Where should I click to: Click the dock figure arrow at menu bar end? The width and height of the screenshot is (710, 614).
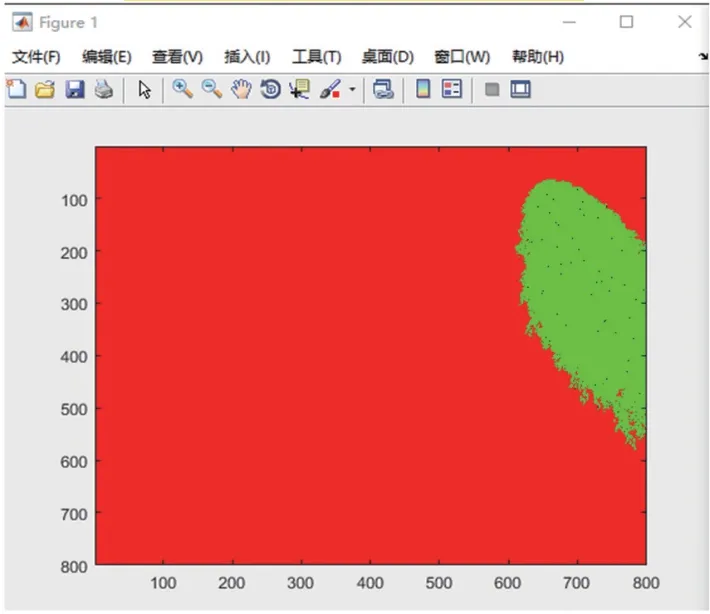click(703, 57)
